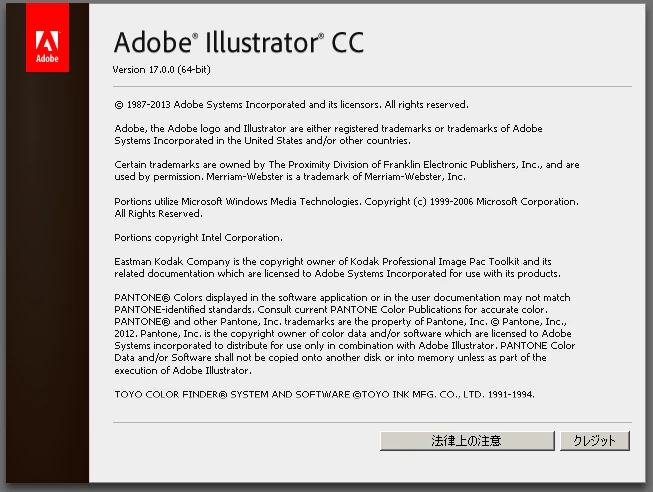Screen dimensions: 653x492
Task: Click the 1987-2013 Adobe Systems copyright line
Action: coord(292,105)
